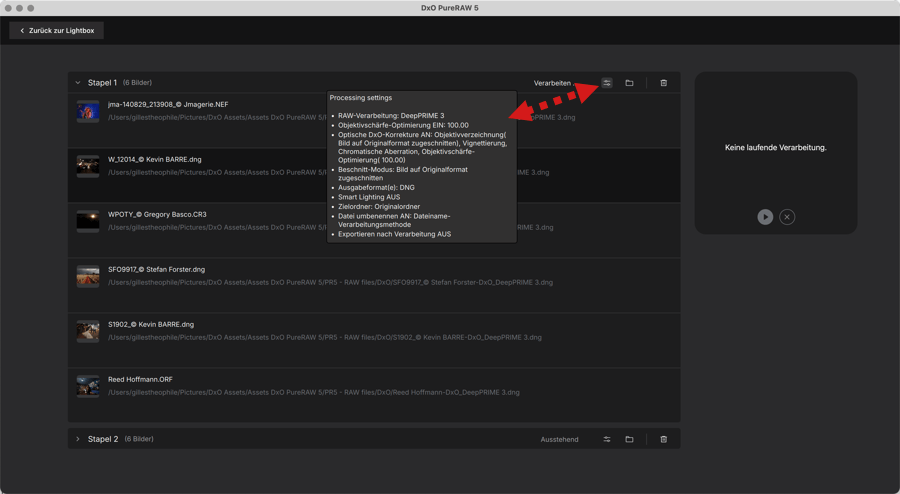Cancel processing with the X button
The height and width of the screenshot is (494, 900).
tap(787, 217)
